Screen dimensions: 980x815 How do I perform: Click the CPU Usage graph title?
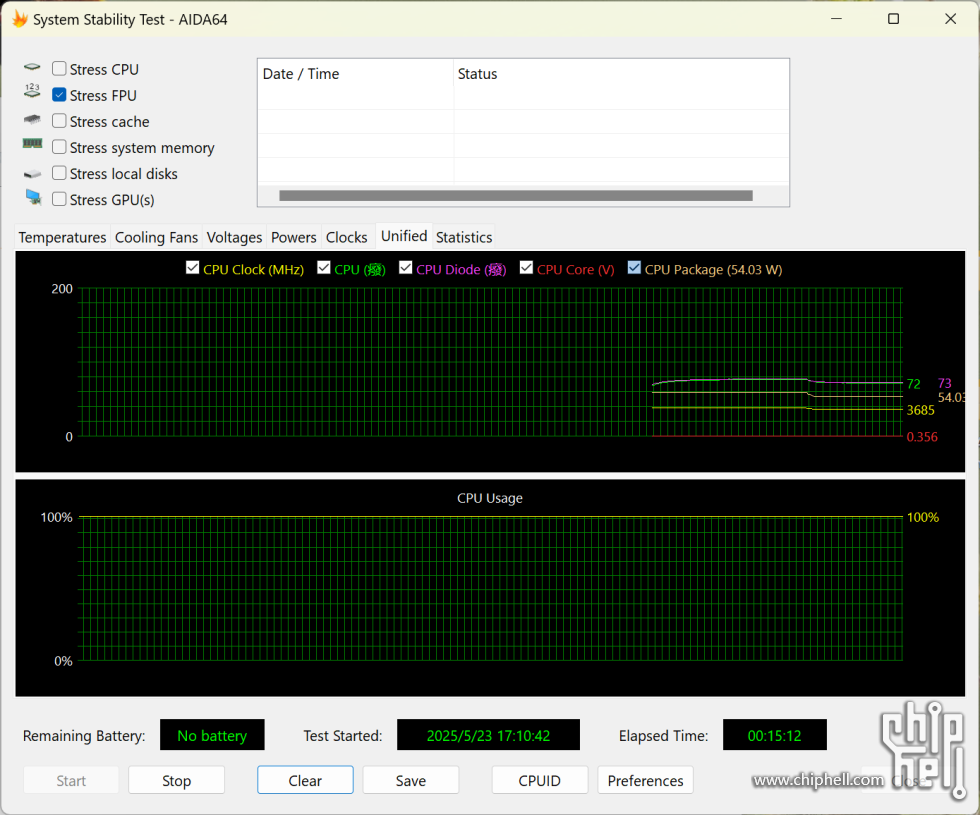tap(489, 498)
